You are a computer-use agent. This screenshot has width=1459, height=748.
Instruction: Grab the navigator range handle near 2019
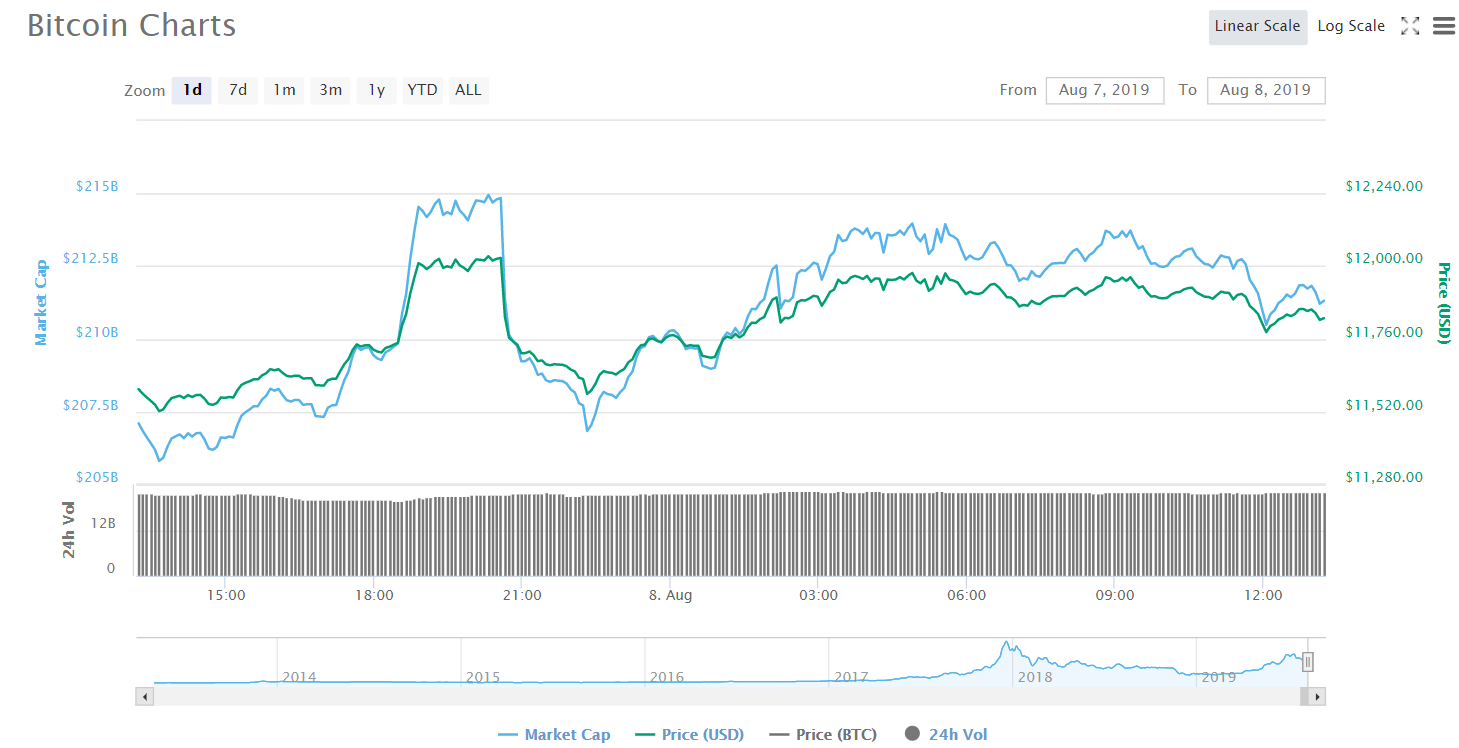tap(1307, 662)
